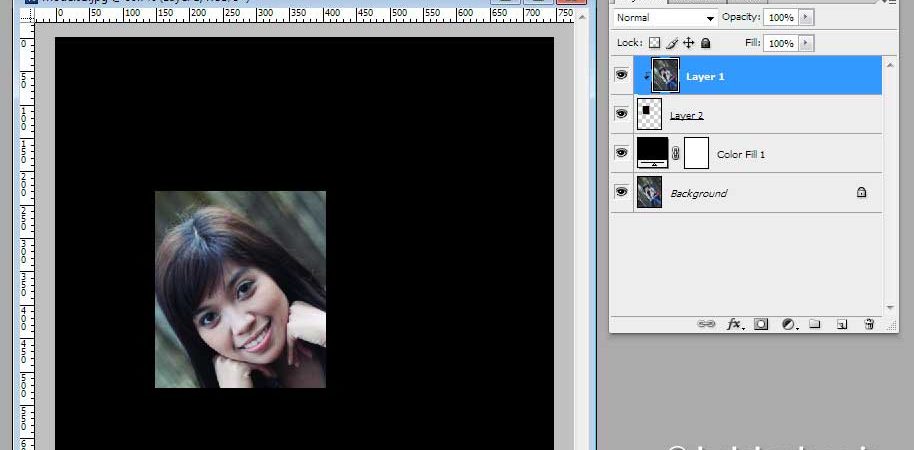Image resolution: width=914 pixels, height=450 pixels.
Task: Add a layer mask
Action: [761, 324]
